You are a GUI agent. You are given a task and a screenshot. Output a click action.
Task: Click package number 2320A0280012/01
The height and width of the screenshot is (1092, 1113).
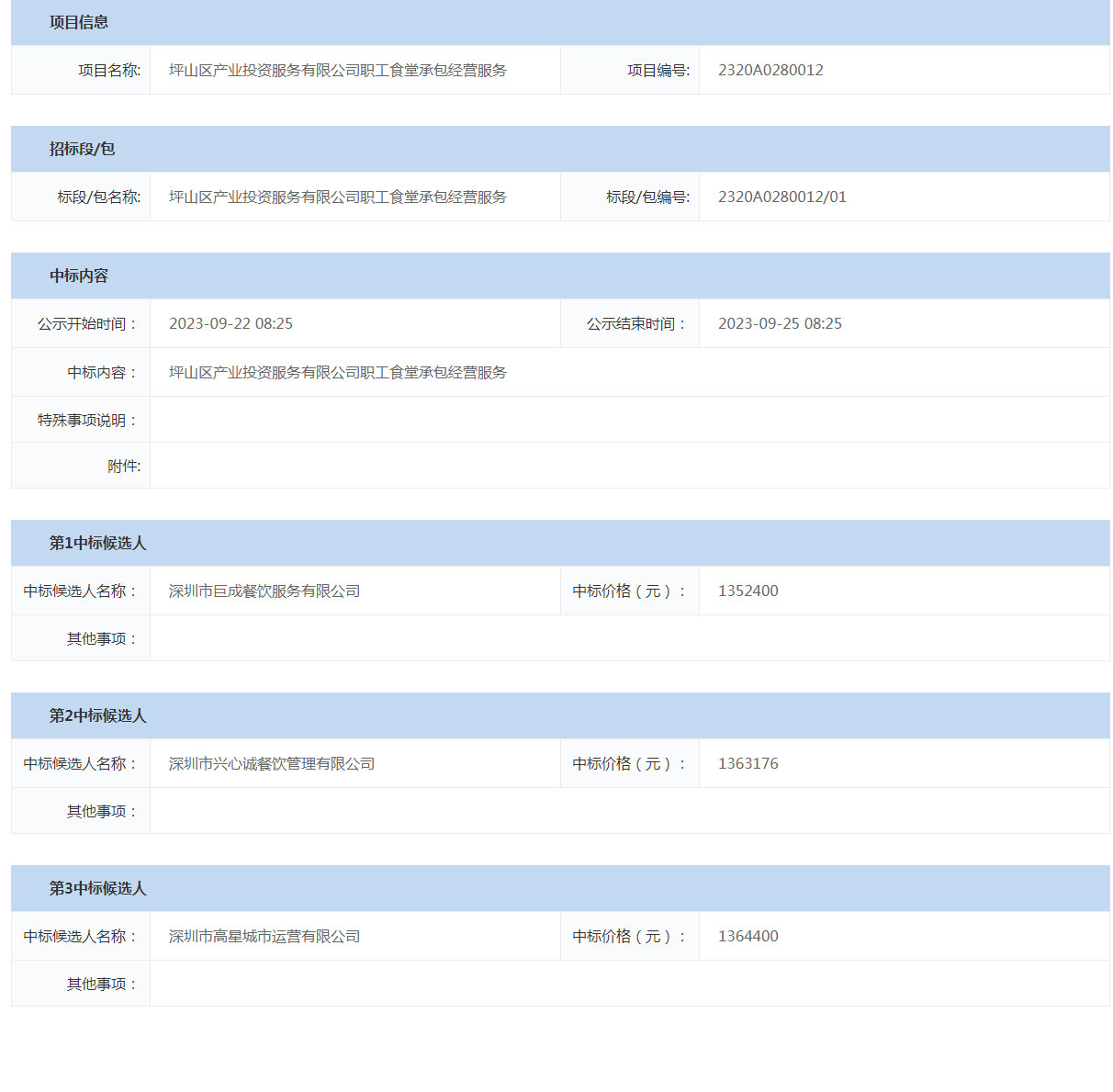(x=782, y=197)
